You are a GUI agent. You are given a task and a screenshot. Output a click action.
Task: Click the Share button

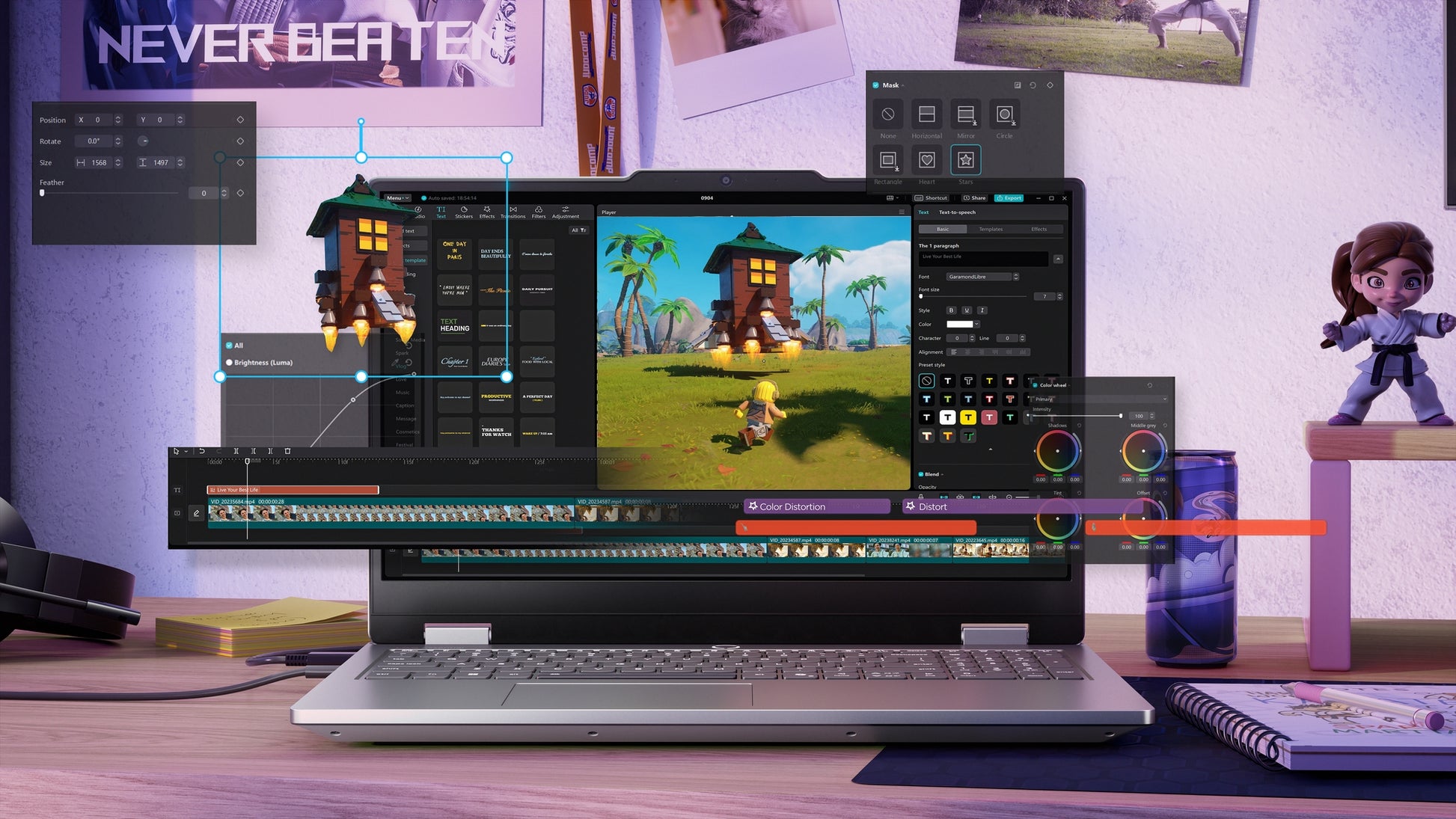coord(974,198)
